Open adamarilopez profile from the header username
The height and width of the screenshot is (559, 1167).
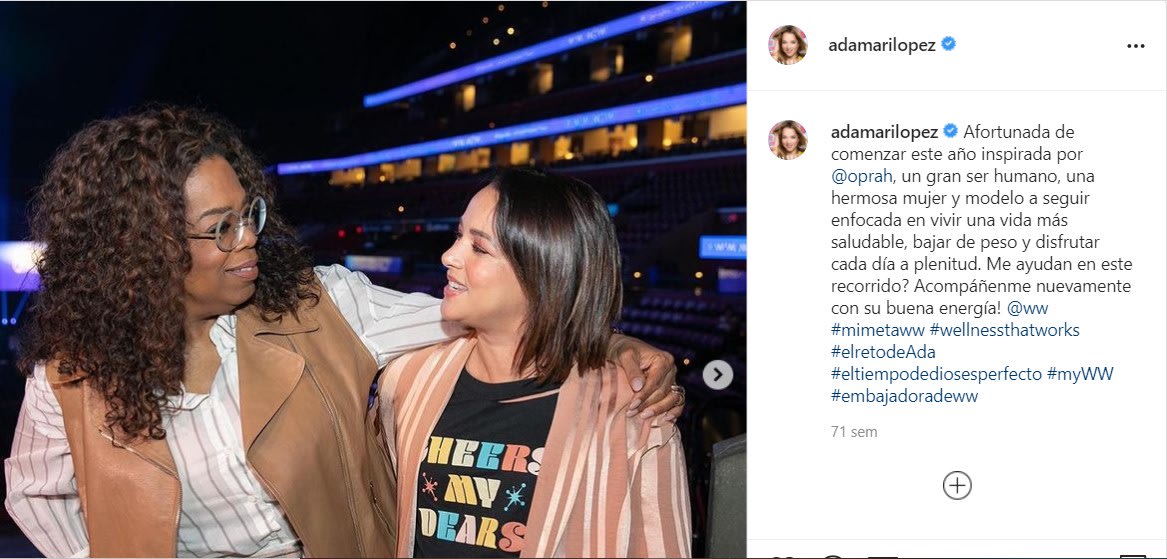click(882, 45)
